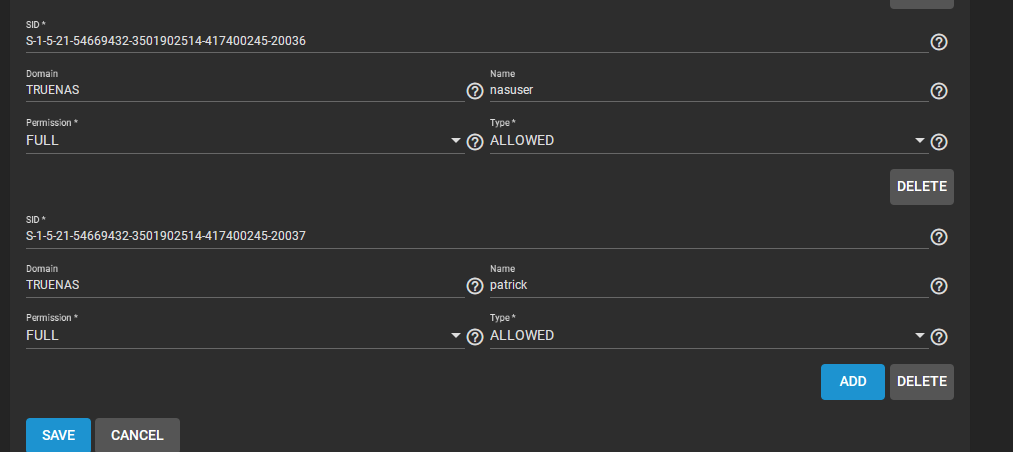
Task: Focus the Name field containing patrick
Action: 709,285
